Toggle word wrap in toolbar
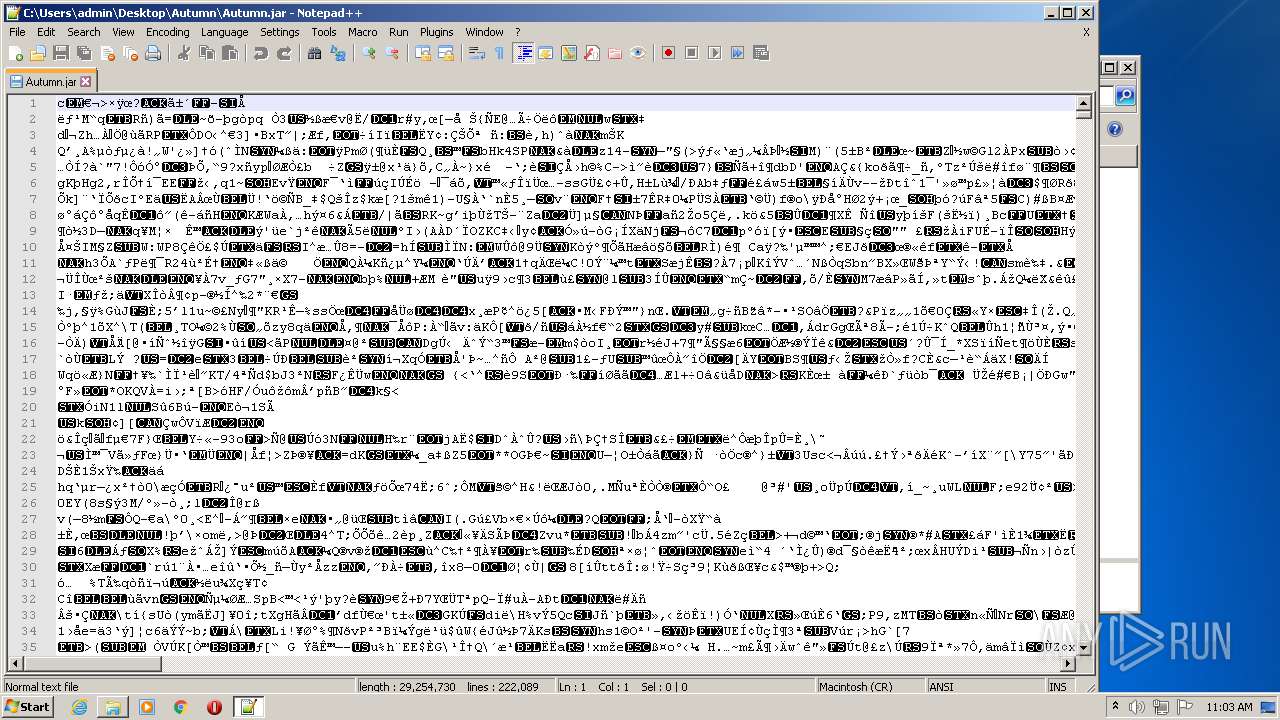Viewport: 1280px width, 720px height. pyautogui.click(x=476, y=53)
